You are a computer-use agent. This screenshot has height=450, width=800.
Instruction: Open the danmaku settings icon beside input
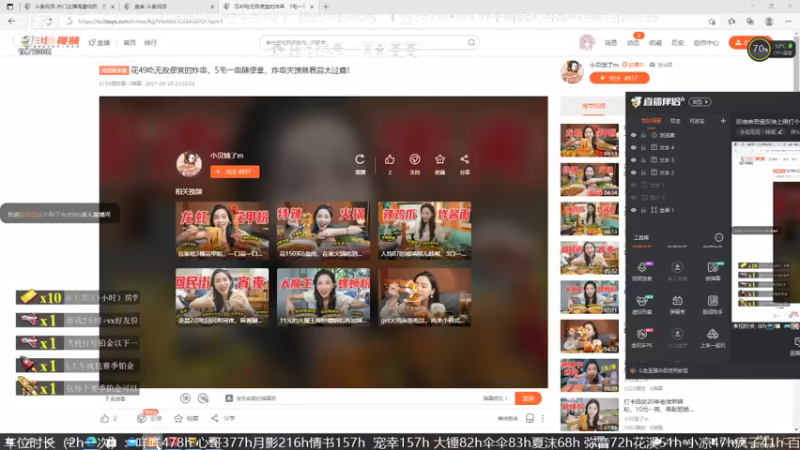click(203, 398)
